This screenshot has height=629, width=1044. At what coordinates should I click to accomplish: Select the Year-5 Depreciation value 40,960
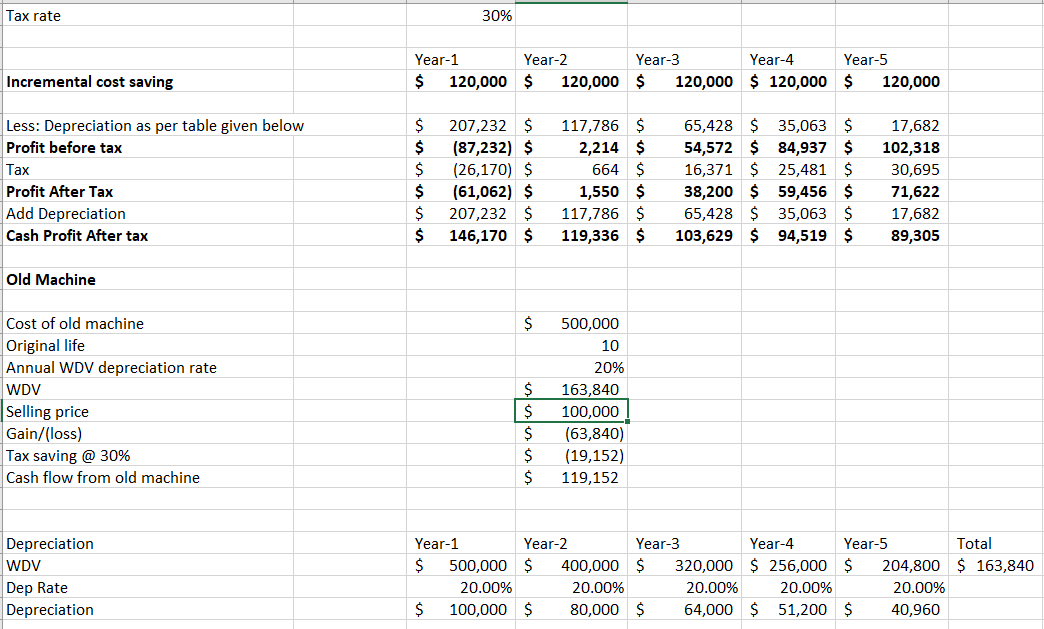(x=893, y=610)
